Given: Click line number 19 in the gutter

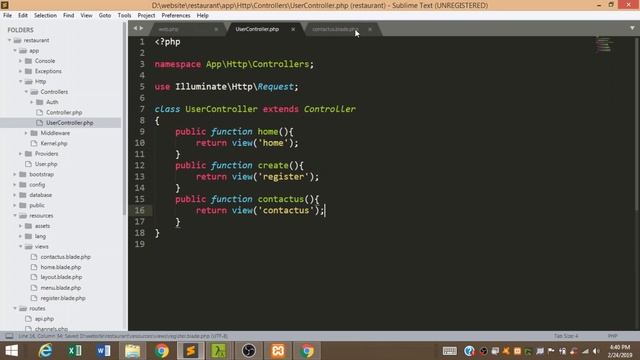Looking at the screenshot, I should coord(140,244).
